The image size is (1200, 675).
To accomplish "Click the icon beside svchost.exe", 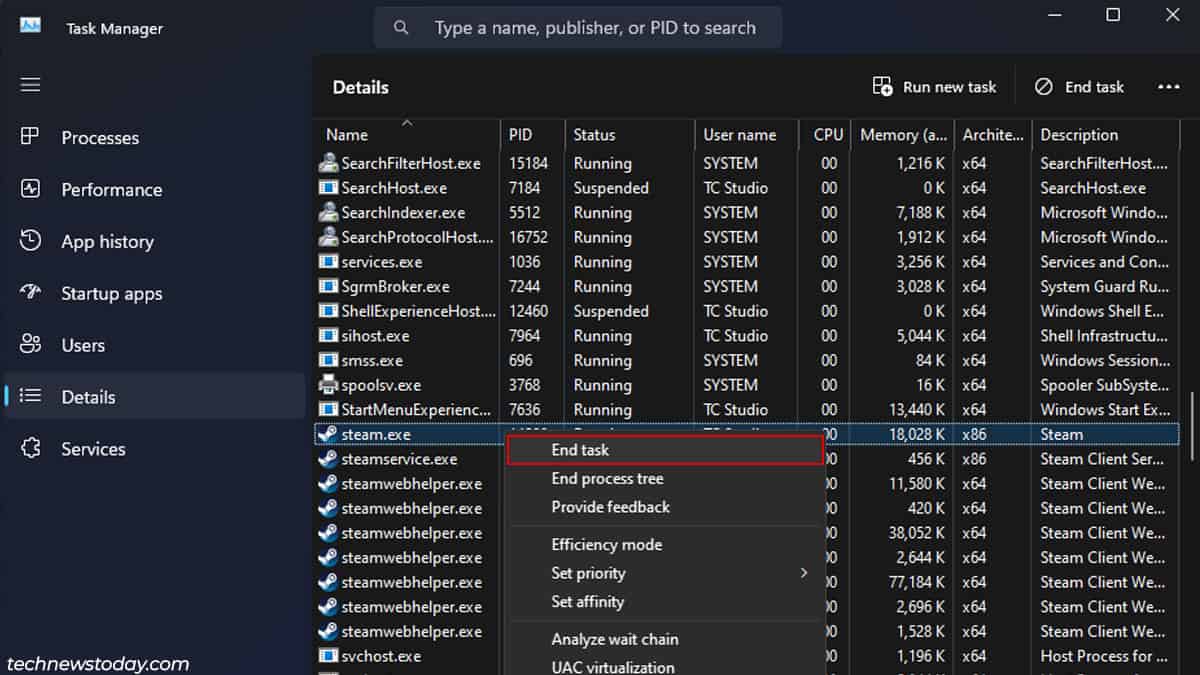I will [328, 656].
